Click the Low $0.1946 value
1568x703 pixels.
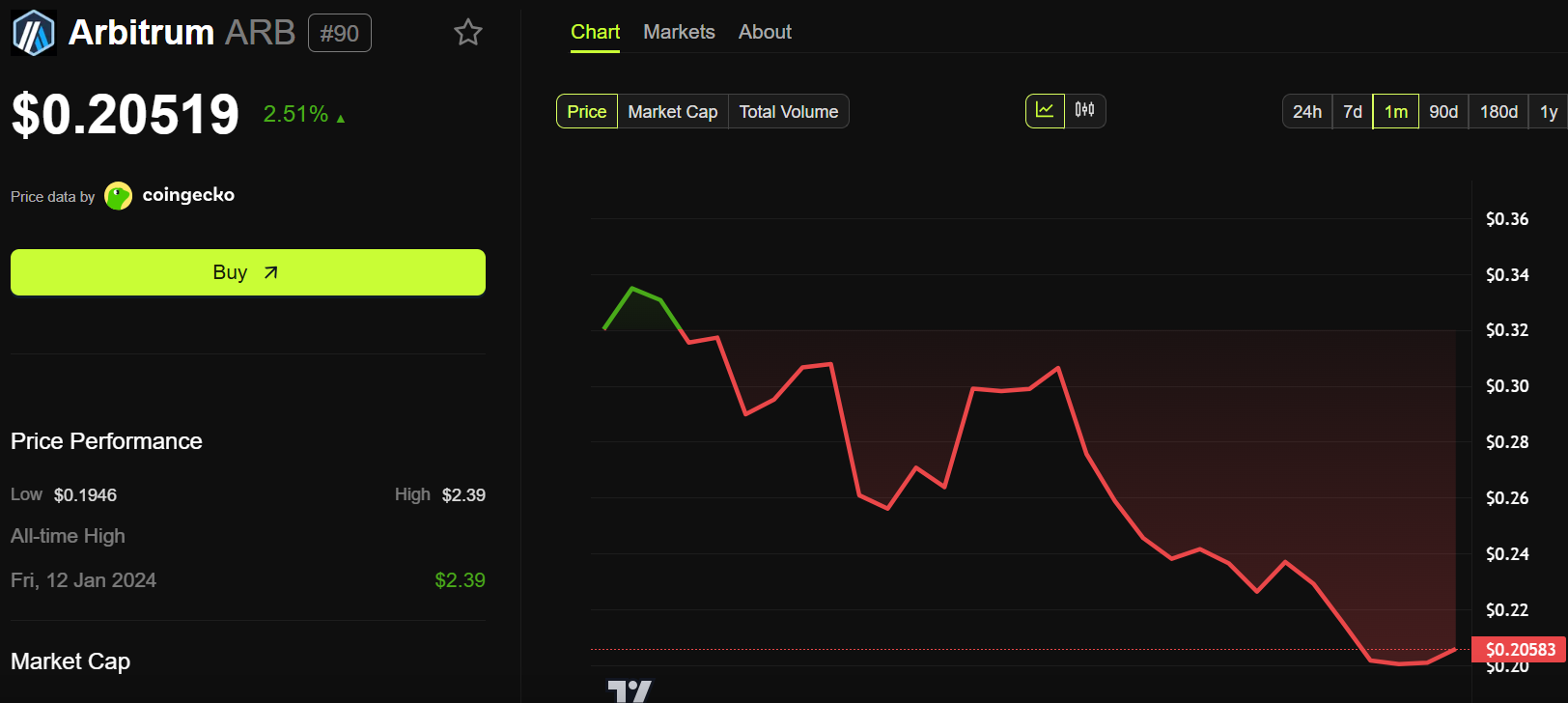[85, 495]
